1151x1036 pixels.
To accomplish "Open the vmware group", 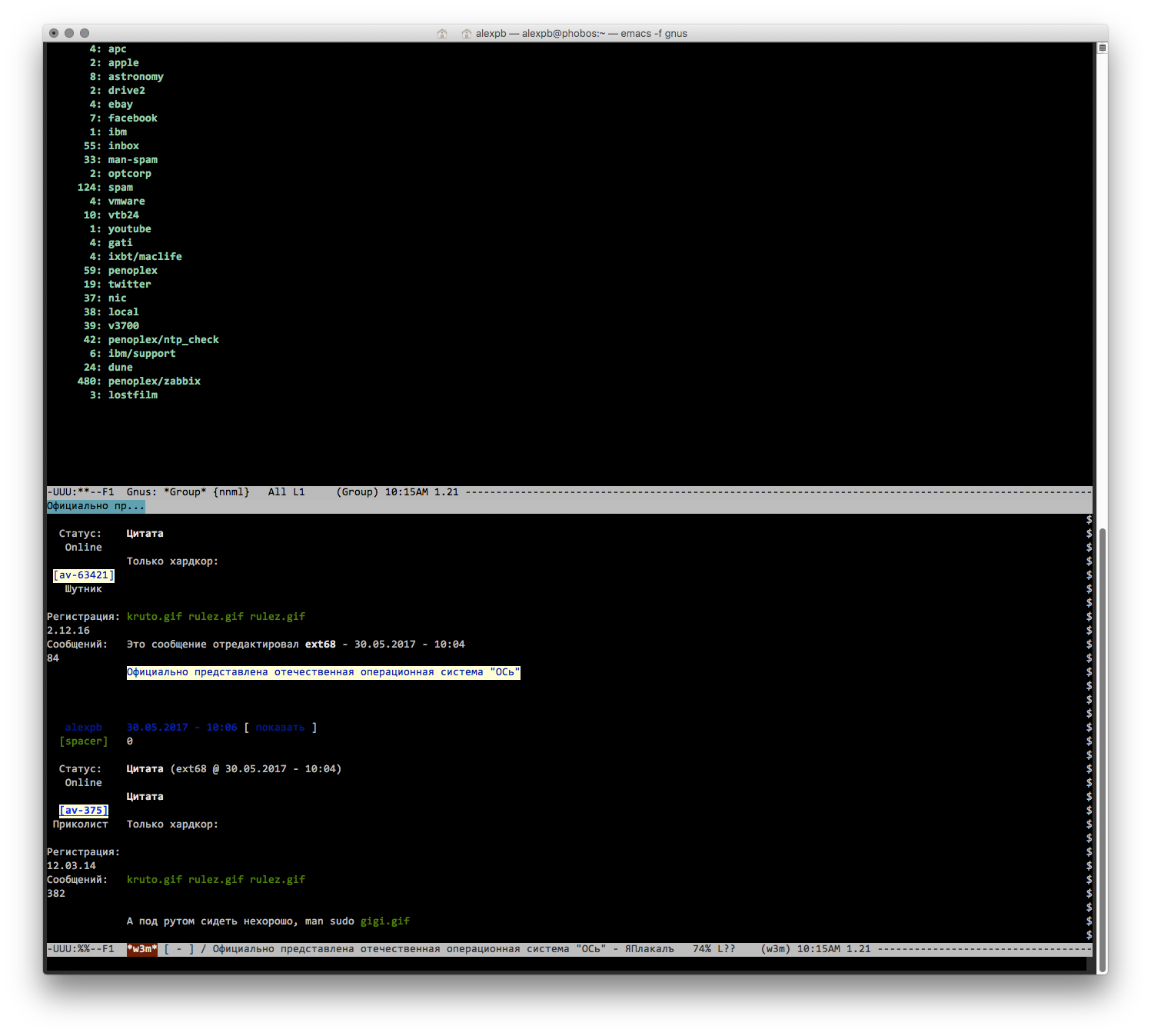I will pos(126,202).
